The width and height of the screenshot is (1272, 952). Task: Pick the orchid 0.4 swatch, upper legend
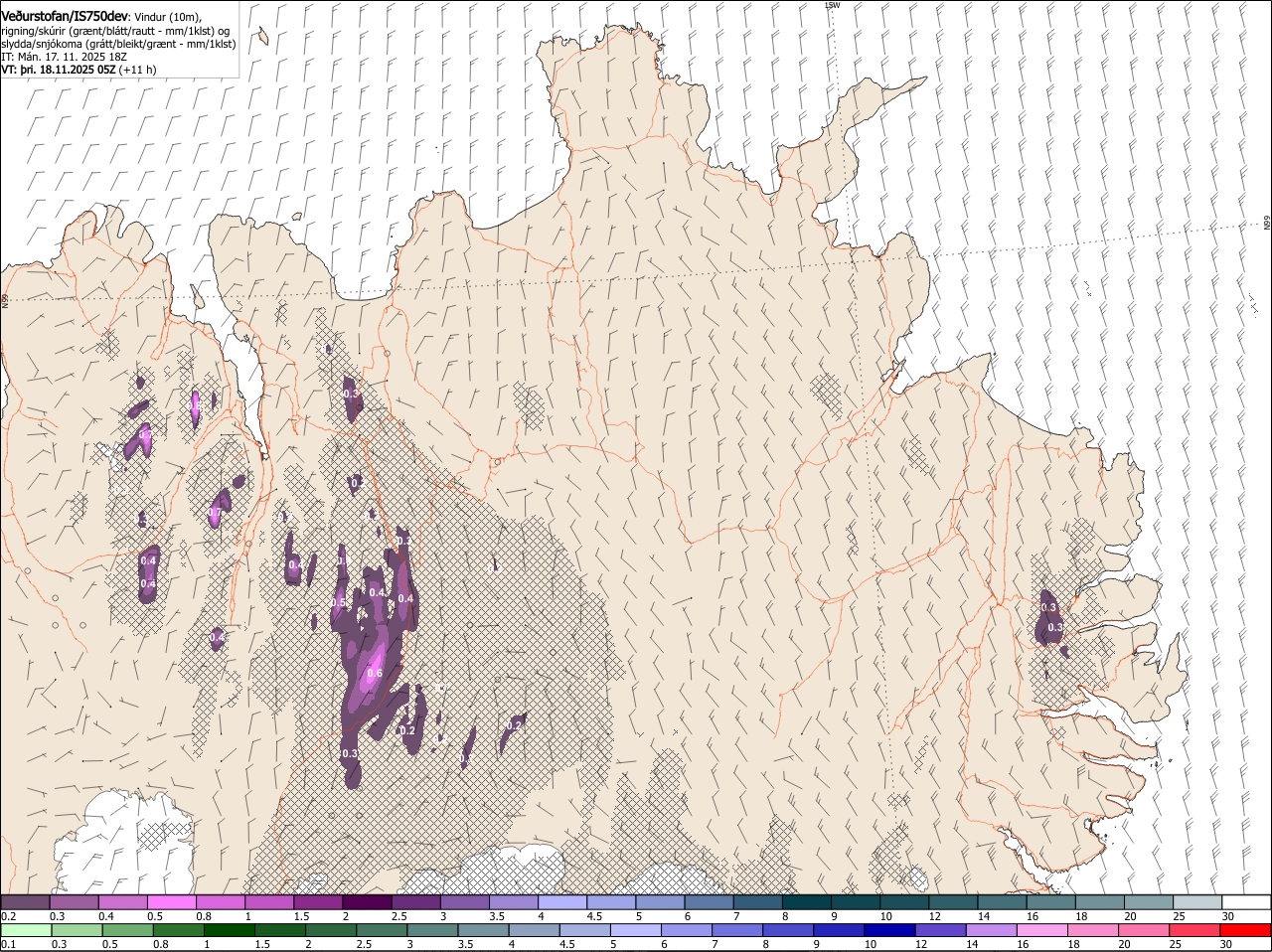click(x=122, y=901)
